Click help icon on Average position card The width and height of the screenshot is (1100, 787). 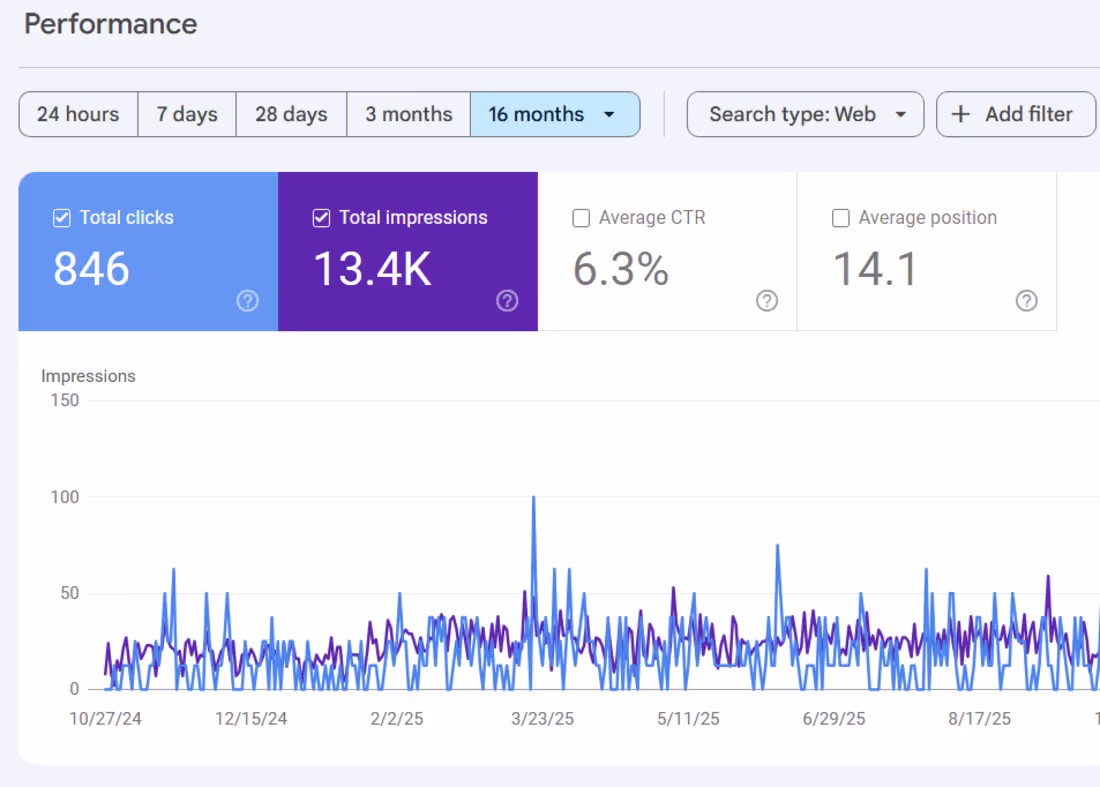pyautogui.click(x=1027, y=300)
